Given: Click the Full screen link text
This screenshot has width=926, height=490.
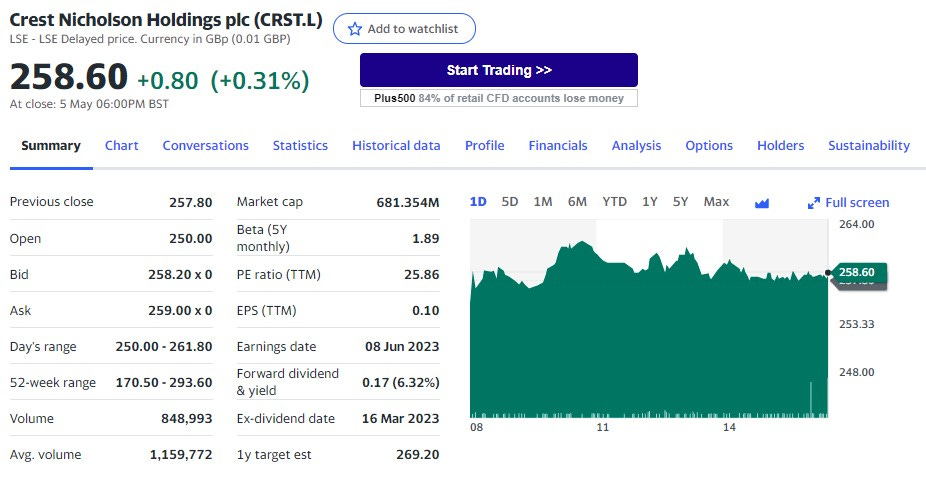Looking at the screenshot, I should tap(857, 202).
